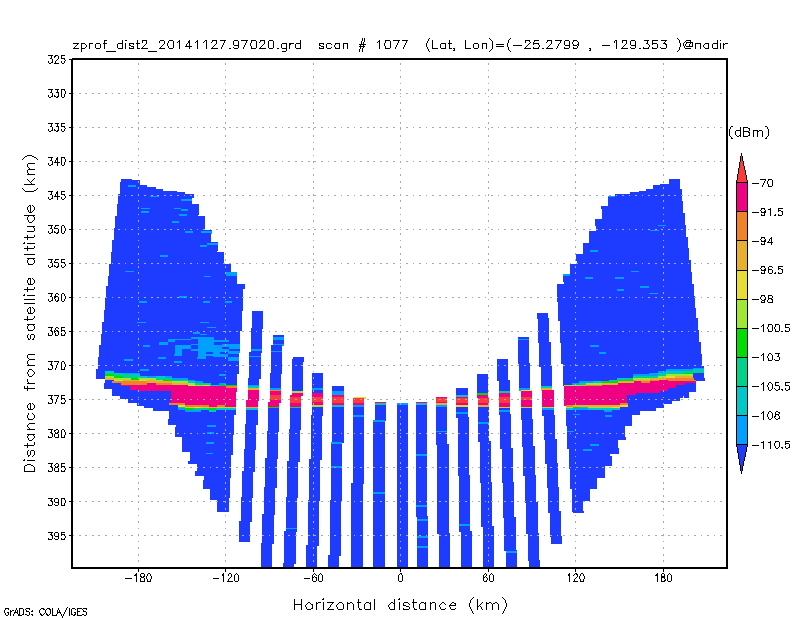Click the GrADS: COLA/IGES footer text

pyautogui.click(x=45, y=612)
